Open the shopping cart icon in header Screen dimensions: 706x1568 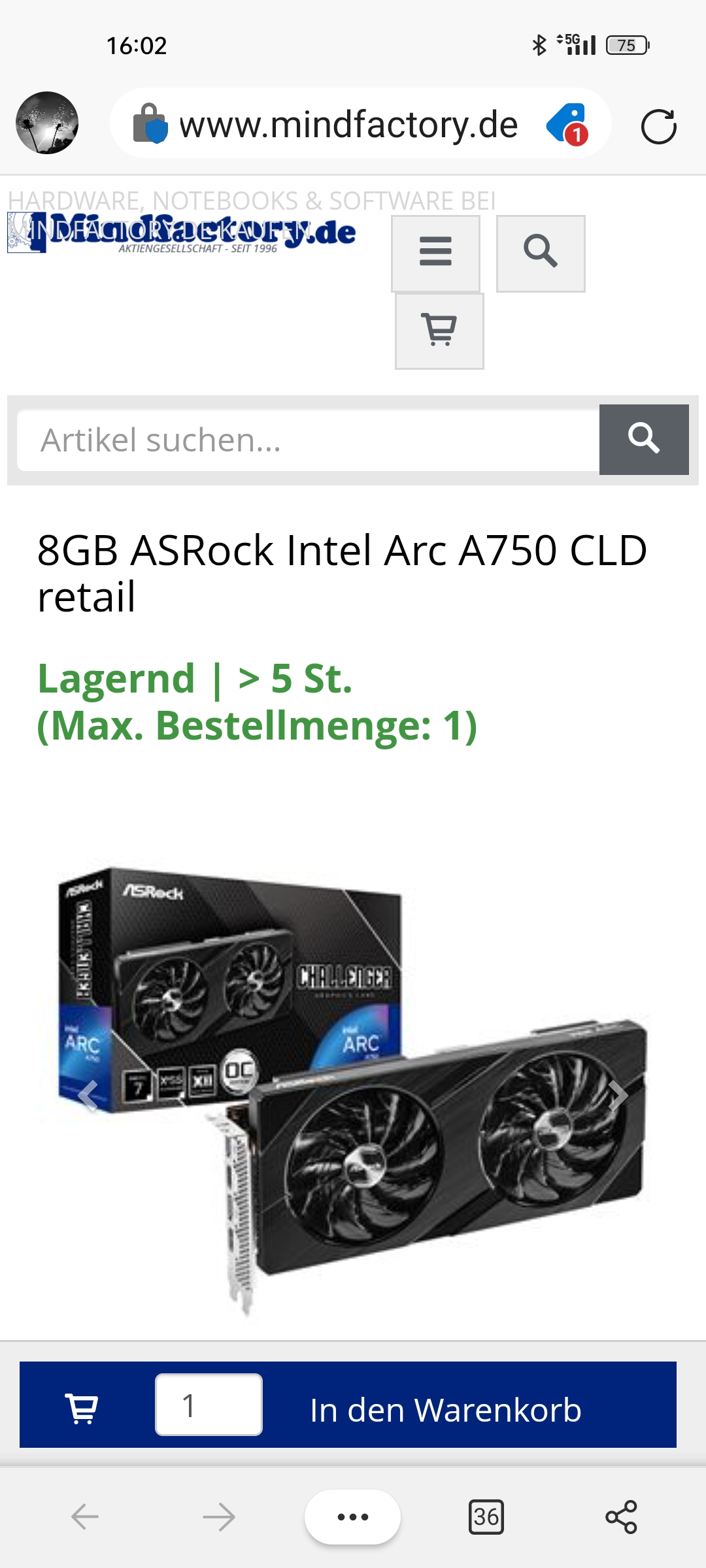439,331
